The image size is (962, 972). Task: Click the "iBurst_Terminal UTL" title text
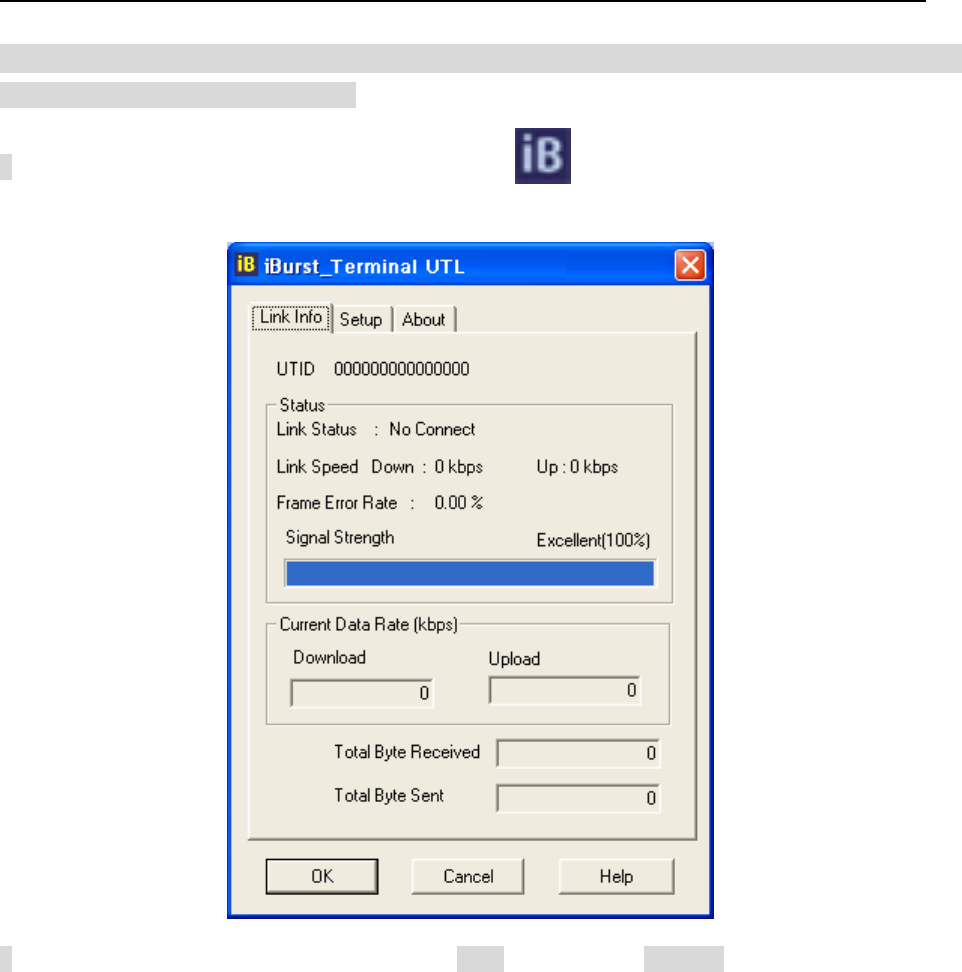364,267
